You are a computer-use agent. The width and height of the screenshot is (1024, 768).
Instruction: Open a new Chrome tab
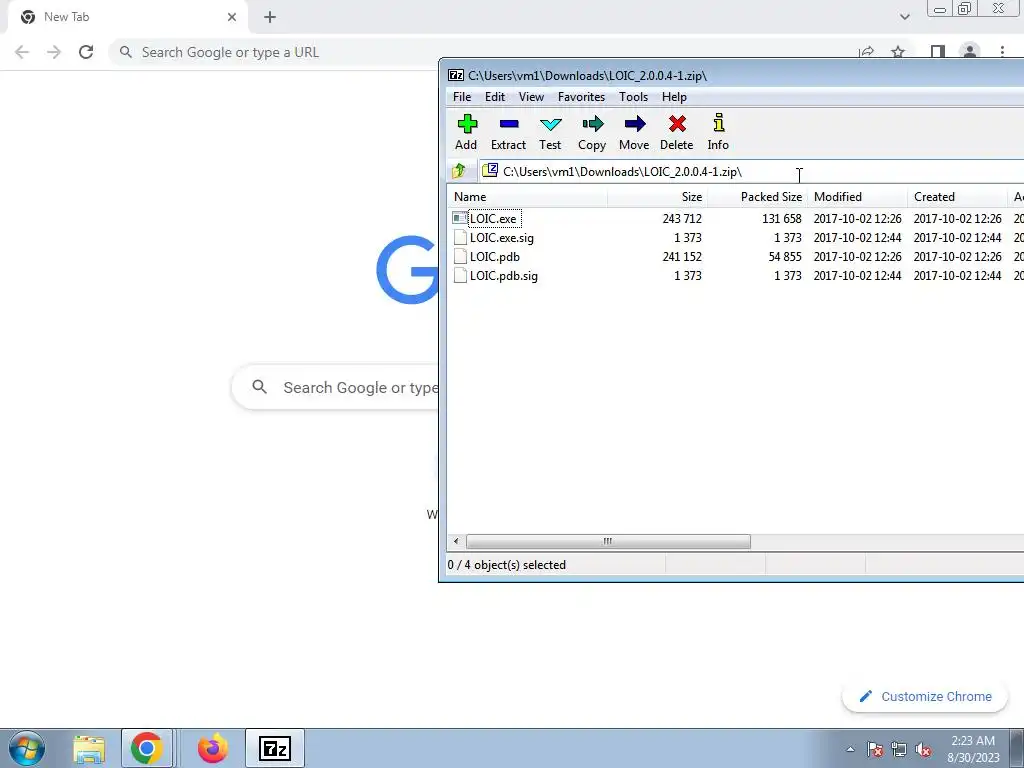click(270, 17)
